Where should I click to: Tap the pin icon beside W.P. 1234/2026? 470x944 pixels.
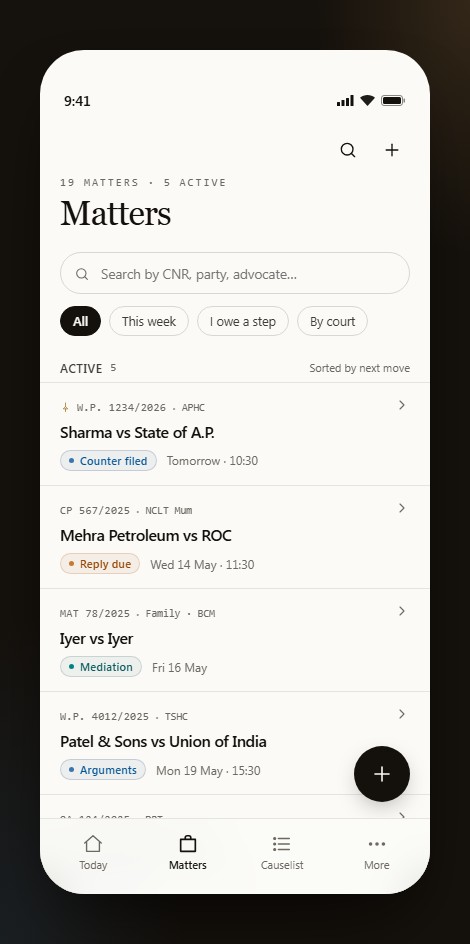click(x=66, y=408)
